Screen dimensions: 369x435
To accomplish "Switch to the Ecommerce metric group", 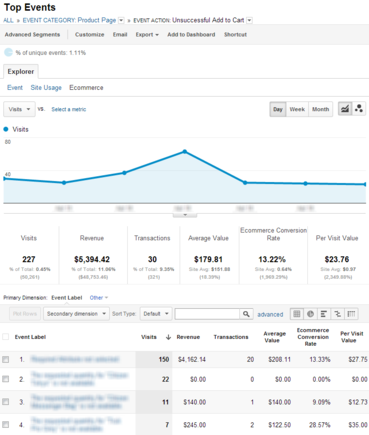I will 86,88.
